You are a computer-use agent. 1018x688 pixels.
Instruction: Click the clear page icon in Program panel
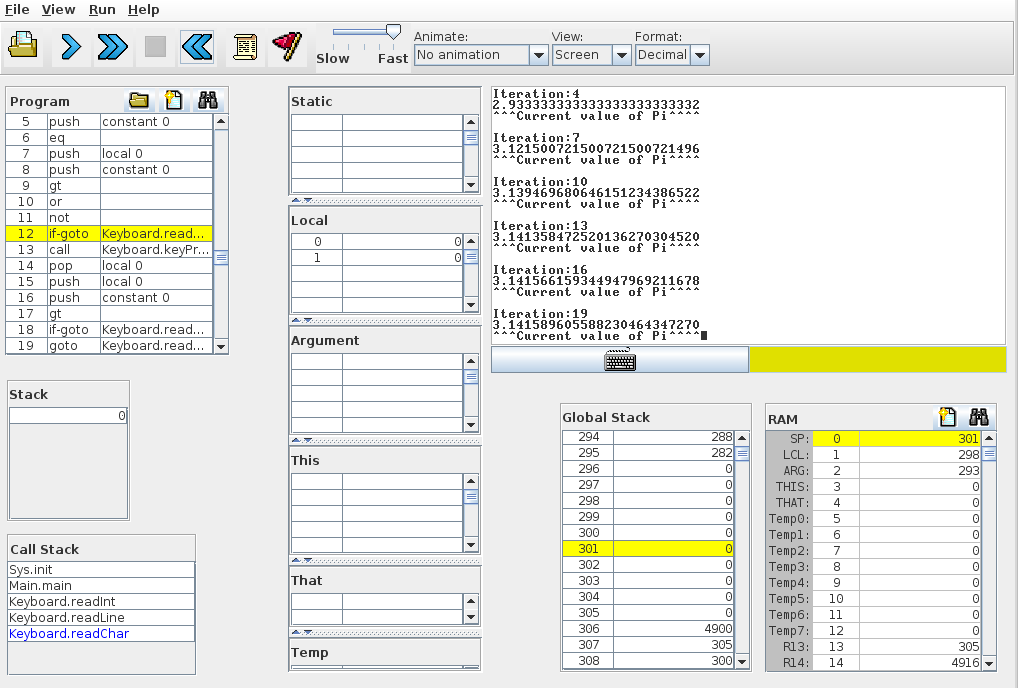click(x=174, y=100)
